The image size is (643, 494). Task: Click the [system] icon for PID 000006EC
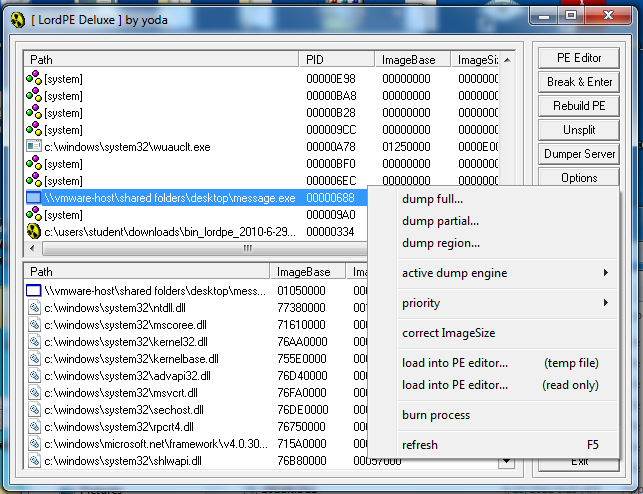(34, 180)
